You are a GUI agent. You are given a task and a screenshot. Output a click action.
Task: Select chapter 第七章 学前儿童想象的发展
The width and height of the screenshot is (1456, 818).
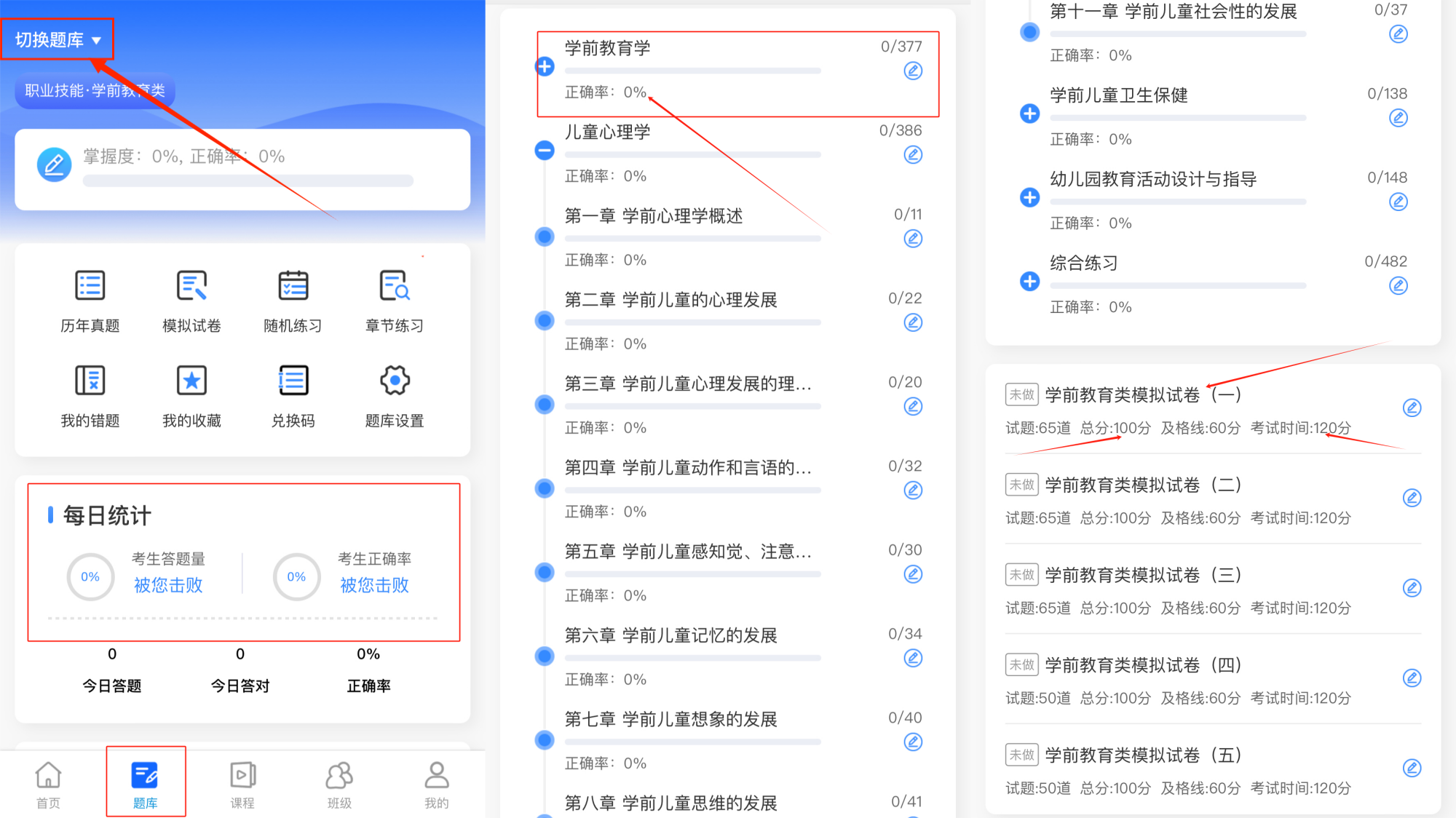pyautogui.click(x=670, y=719)
